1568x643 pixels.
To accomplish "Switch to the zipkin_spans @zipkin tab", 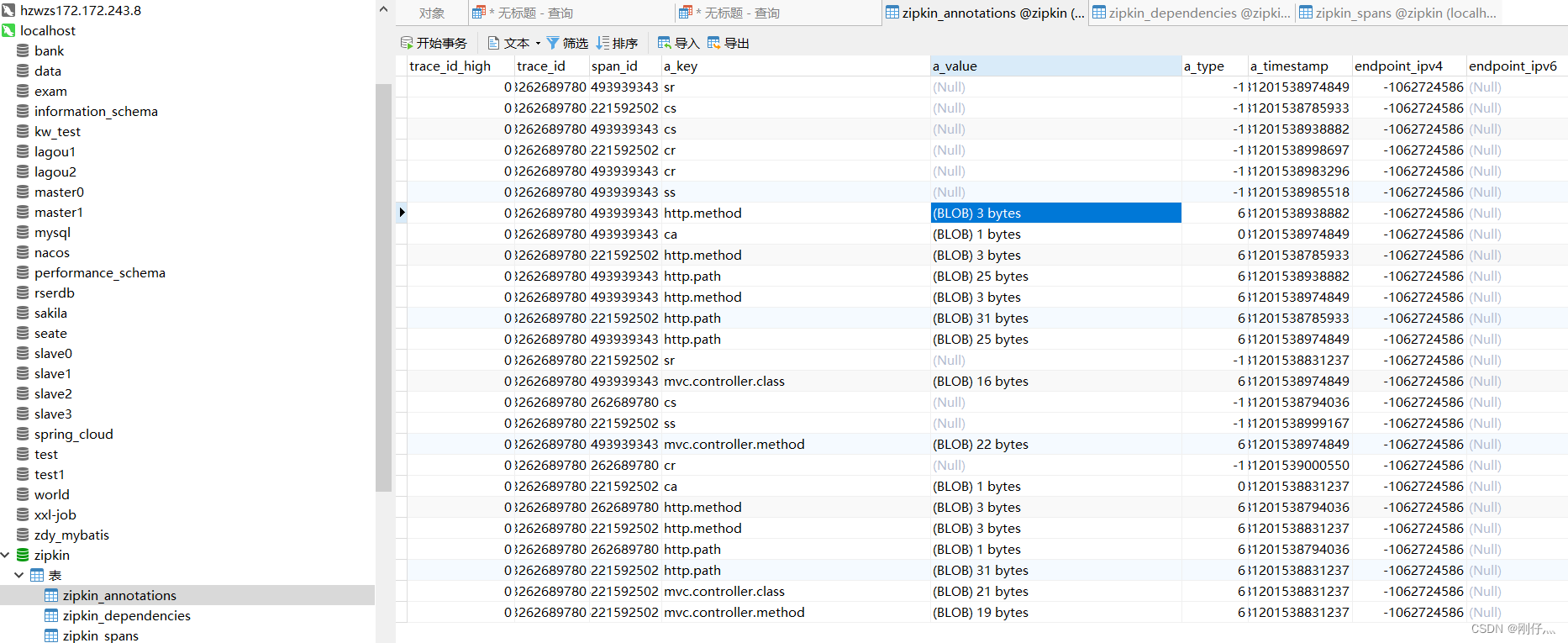I will [1397, 13].
